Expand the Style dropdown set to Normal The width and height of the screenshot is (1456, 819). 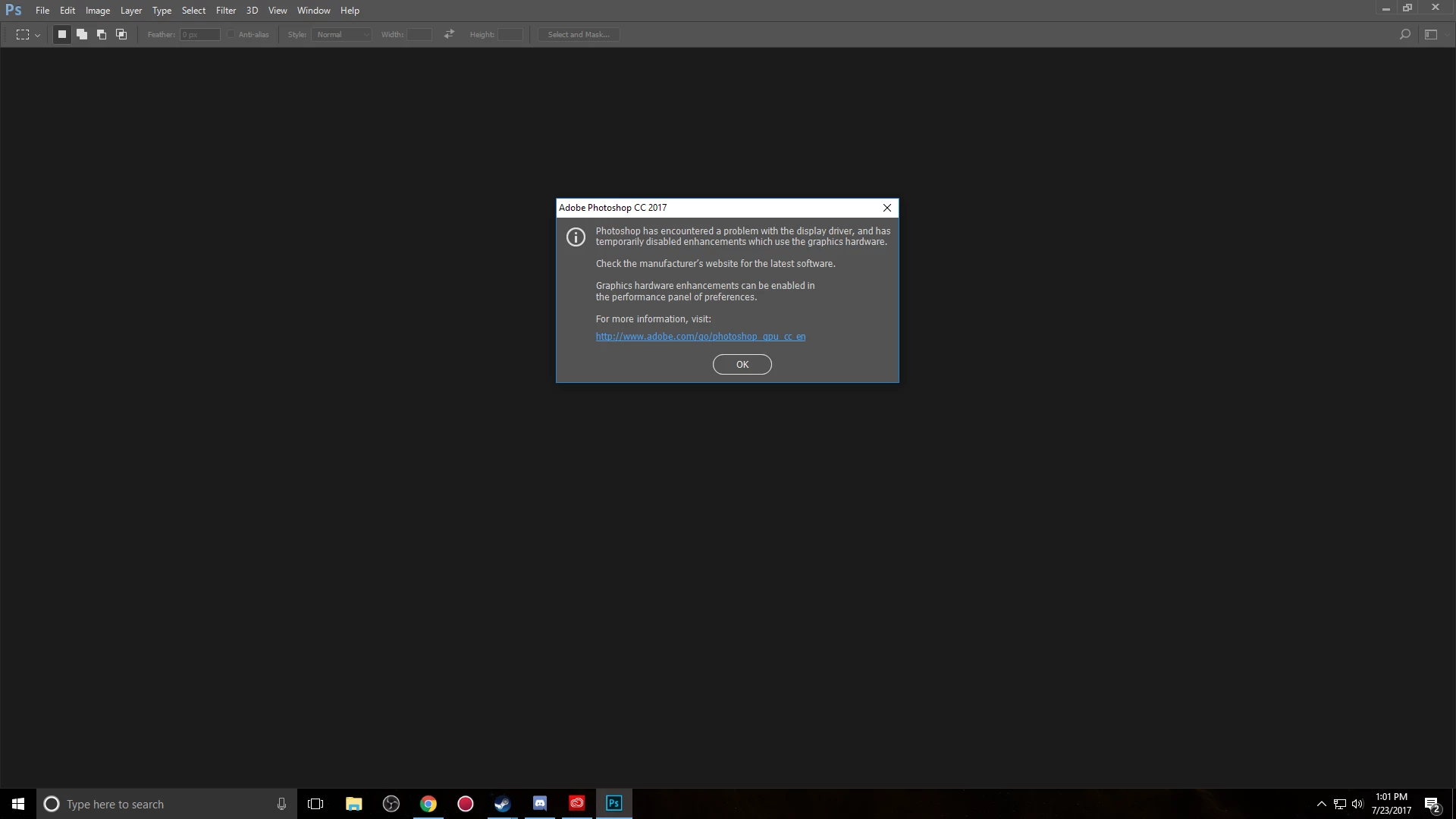(341, 34)
